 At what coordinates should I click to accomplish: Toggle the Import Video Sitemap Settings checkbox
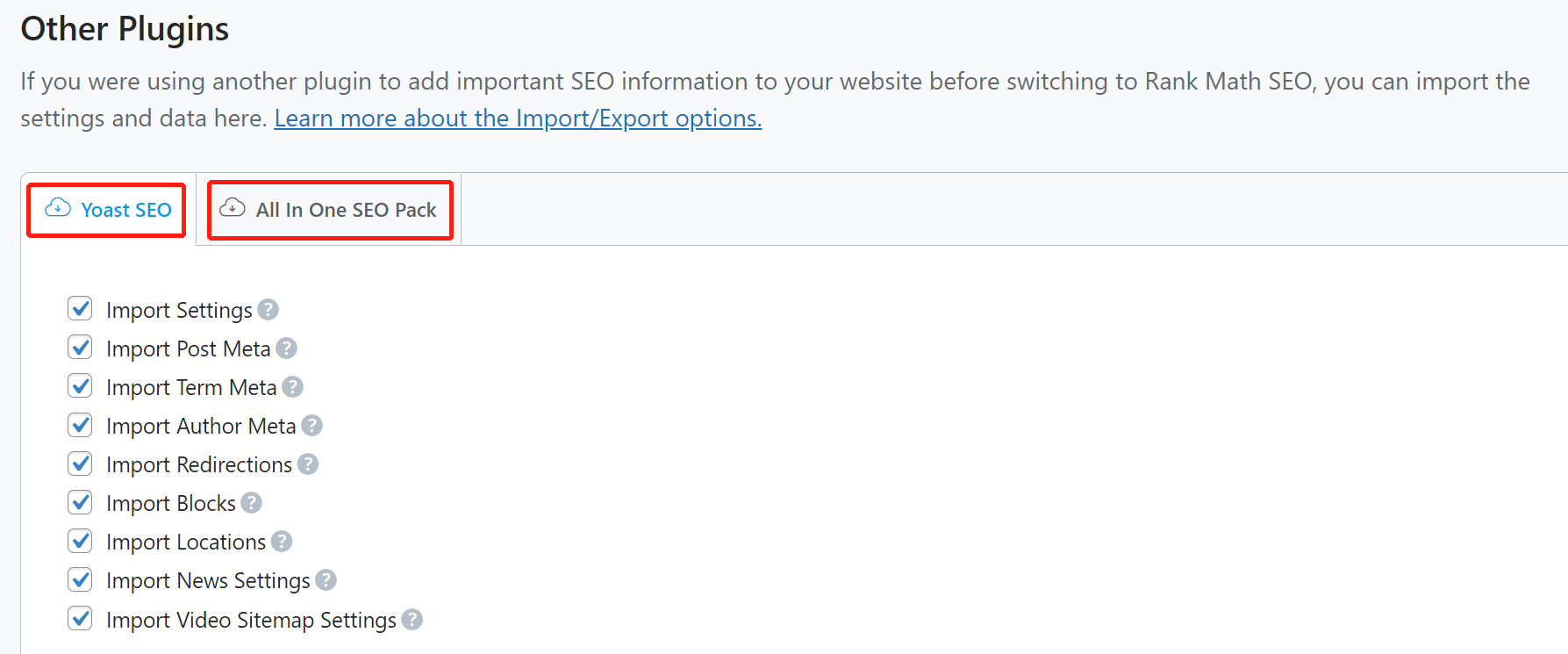click(x=81, y=619)
